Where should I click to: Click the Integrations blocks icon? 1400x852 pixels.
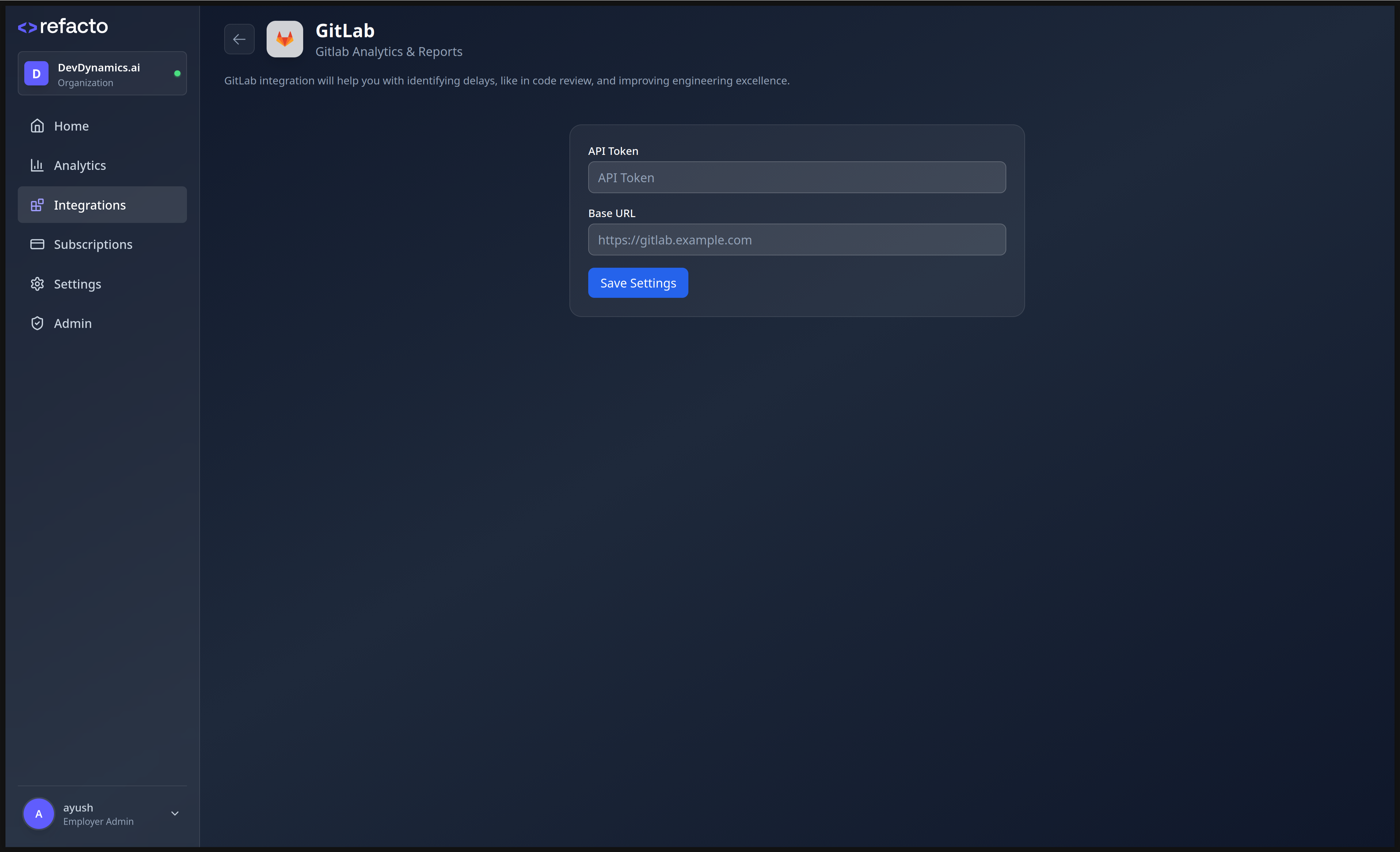[37, 204]
